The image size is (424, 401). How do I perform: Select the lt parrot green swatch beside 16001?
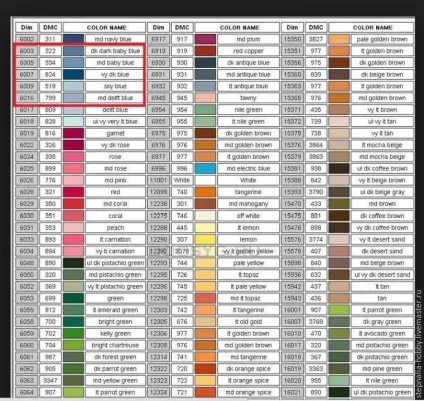coord(339,310)
